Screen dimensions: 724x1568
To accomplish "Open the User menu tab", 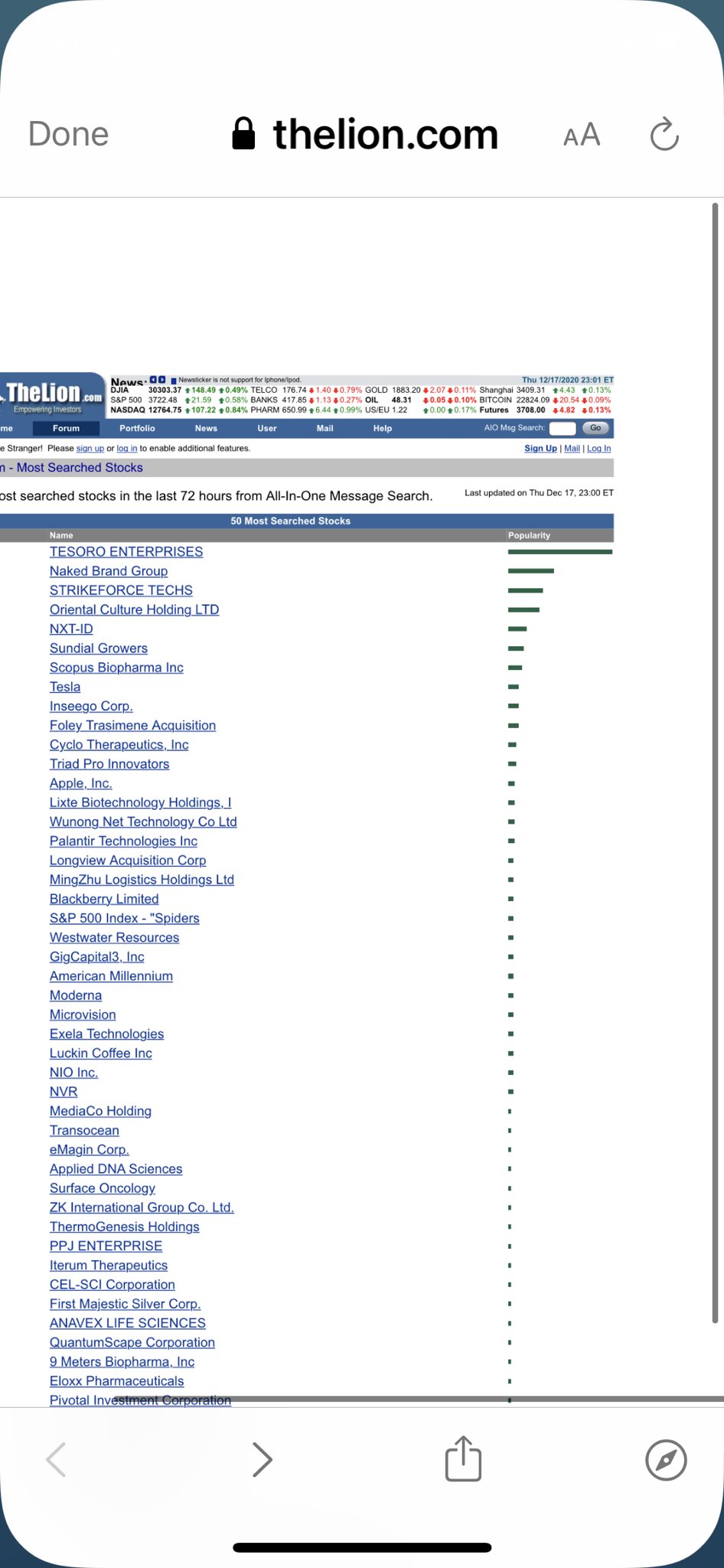I will [267, 428].
